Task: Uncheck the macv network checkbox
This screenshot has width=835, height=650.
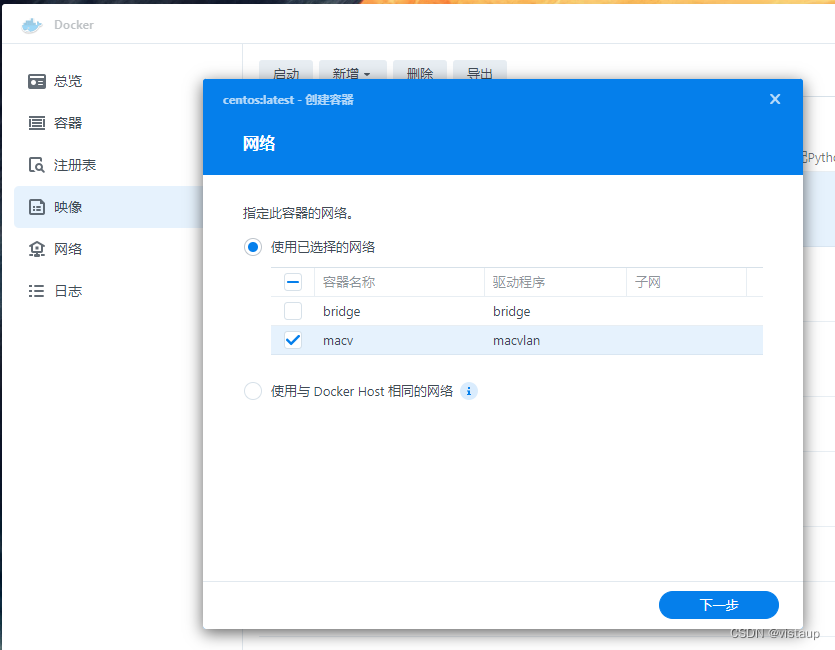Action: [x=293, y=340]
